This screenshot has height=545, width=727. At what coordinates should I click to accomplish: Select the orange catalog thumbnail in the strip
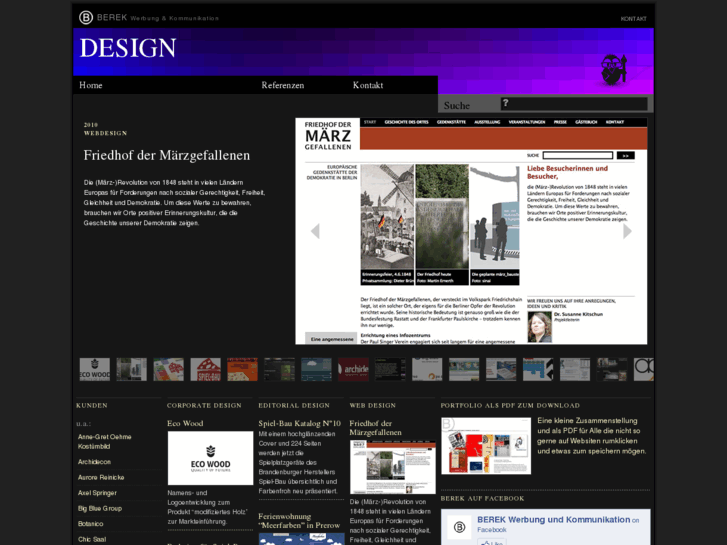click(242, 369)
